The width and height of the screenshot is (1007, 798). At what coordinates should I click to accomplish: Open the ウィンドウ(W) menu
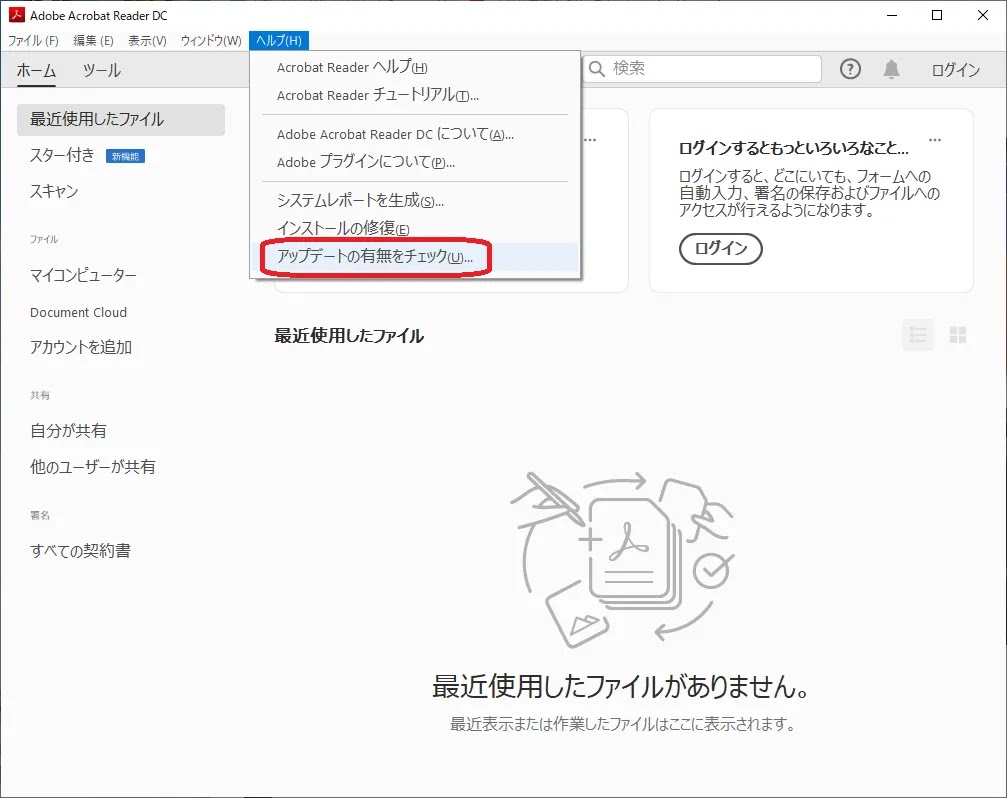211,40
